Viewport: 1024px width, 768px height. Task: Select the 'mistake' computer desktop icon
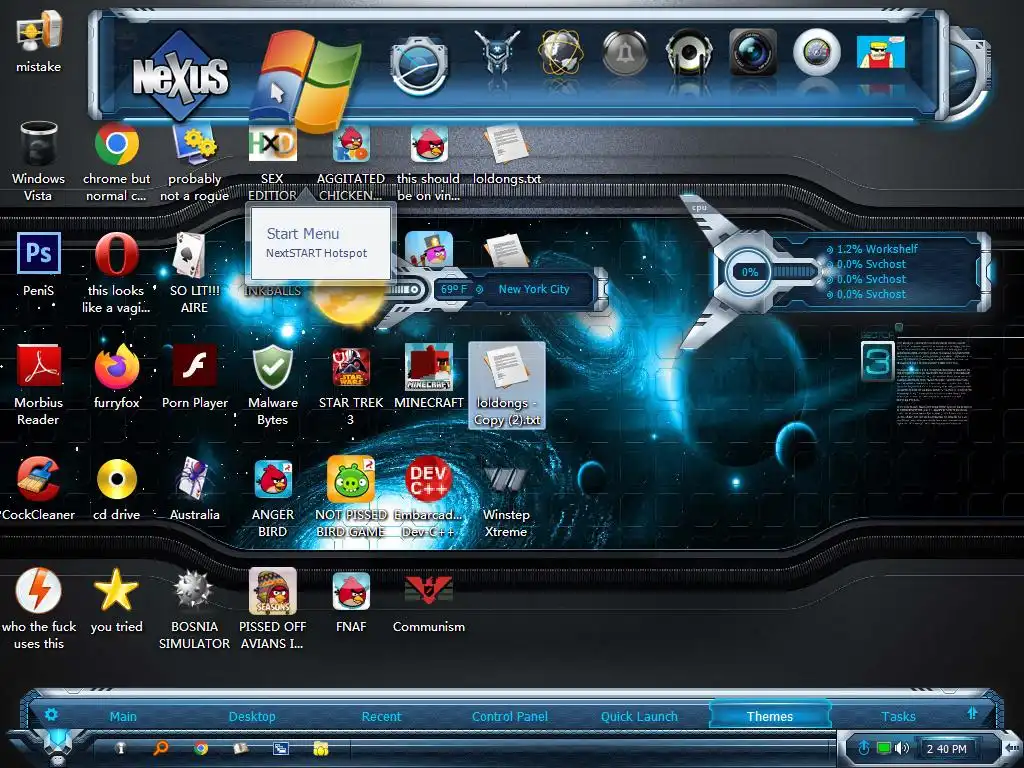click(39, 40)
